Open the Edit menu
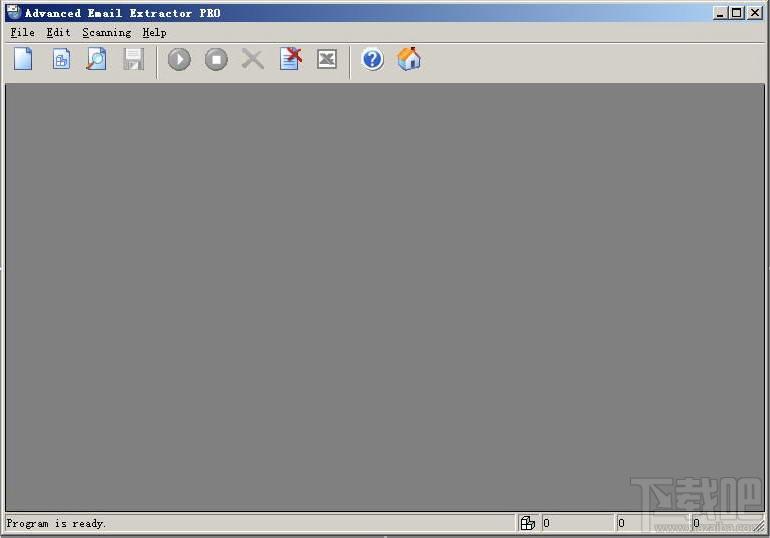The image size is (770, 538). 58,32
